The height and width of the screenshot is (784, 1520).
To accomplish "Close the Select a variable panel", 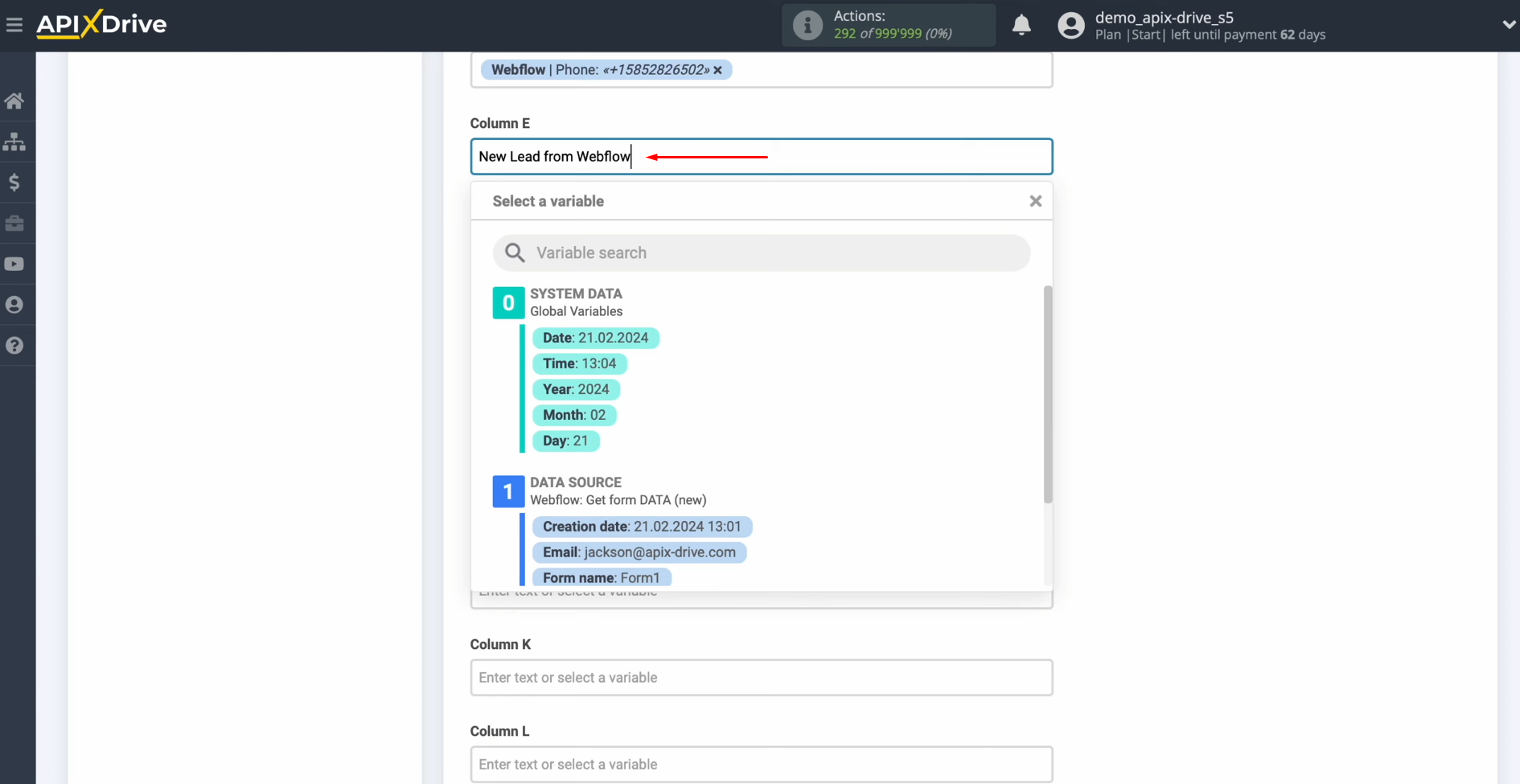I will [x=1036, y=201].
